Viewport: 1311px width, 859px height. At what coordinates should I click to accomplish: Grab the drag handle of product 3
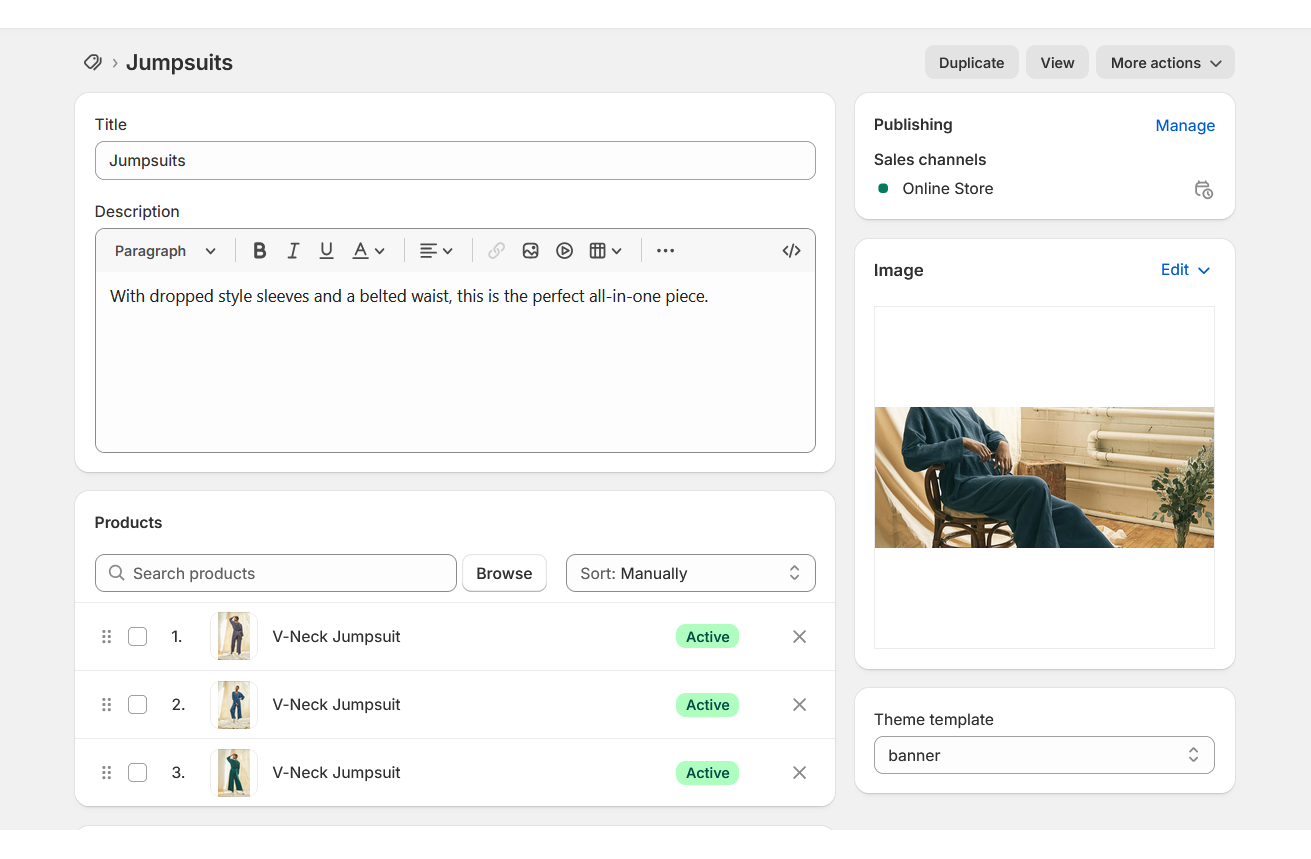click(107, 773)
